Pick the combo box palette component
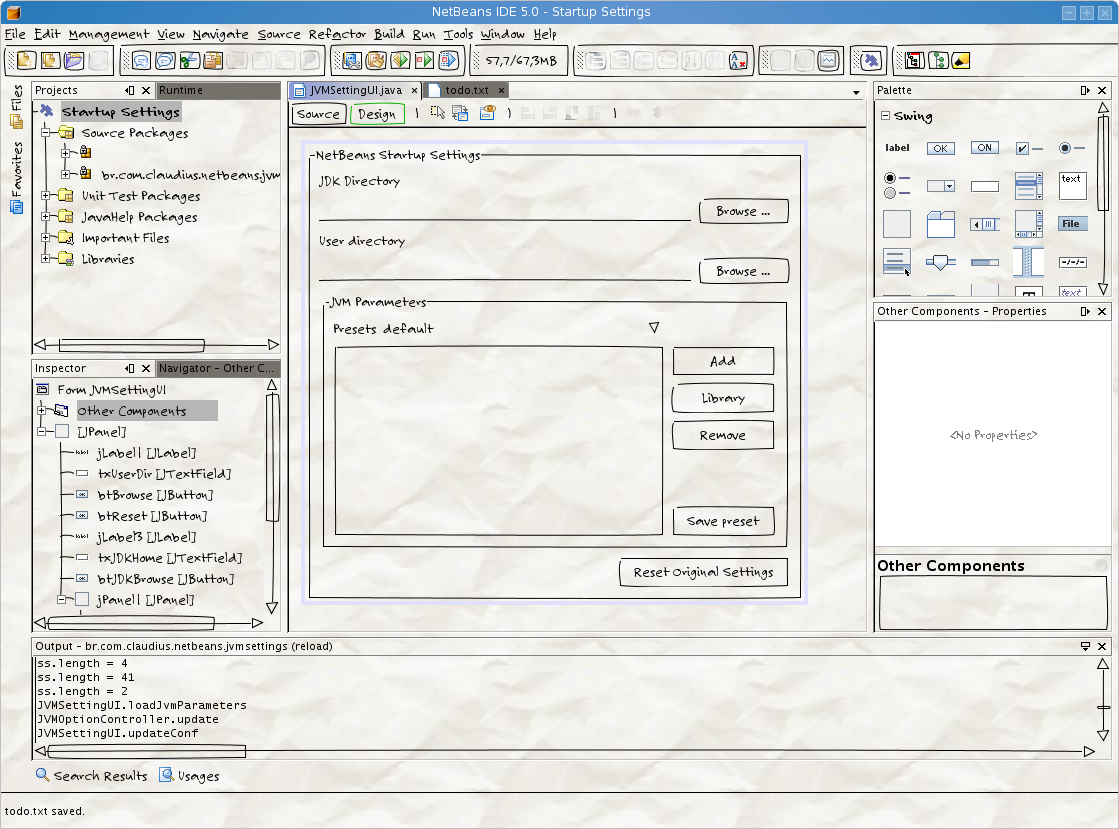Screen dimensions: 1119x829 coord(941,186)
